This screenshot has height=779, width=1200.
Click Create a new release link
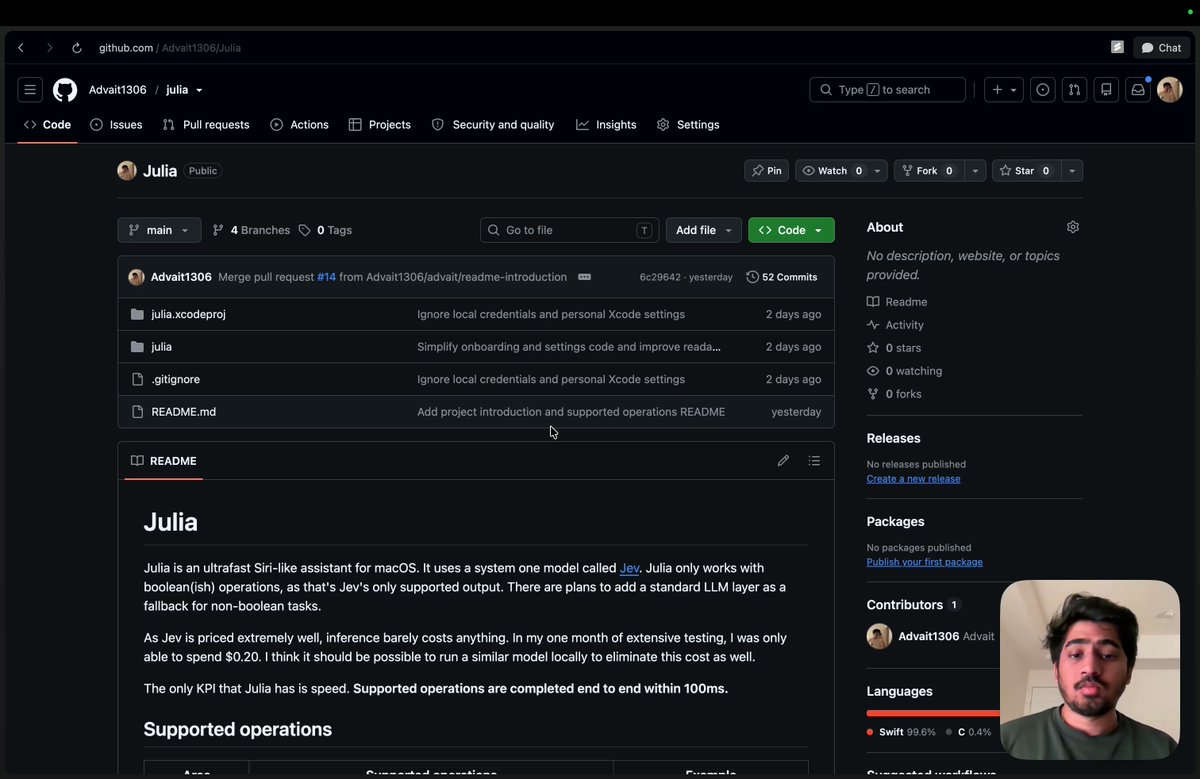coord(913,479)
